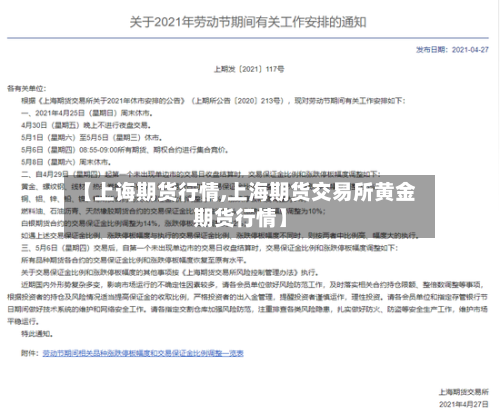This screenshot has height=414, width=500.
Task: Select the line starting 如遇上述交易保证金比例
Action: (x=220, y=236)
